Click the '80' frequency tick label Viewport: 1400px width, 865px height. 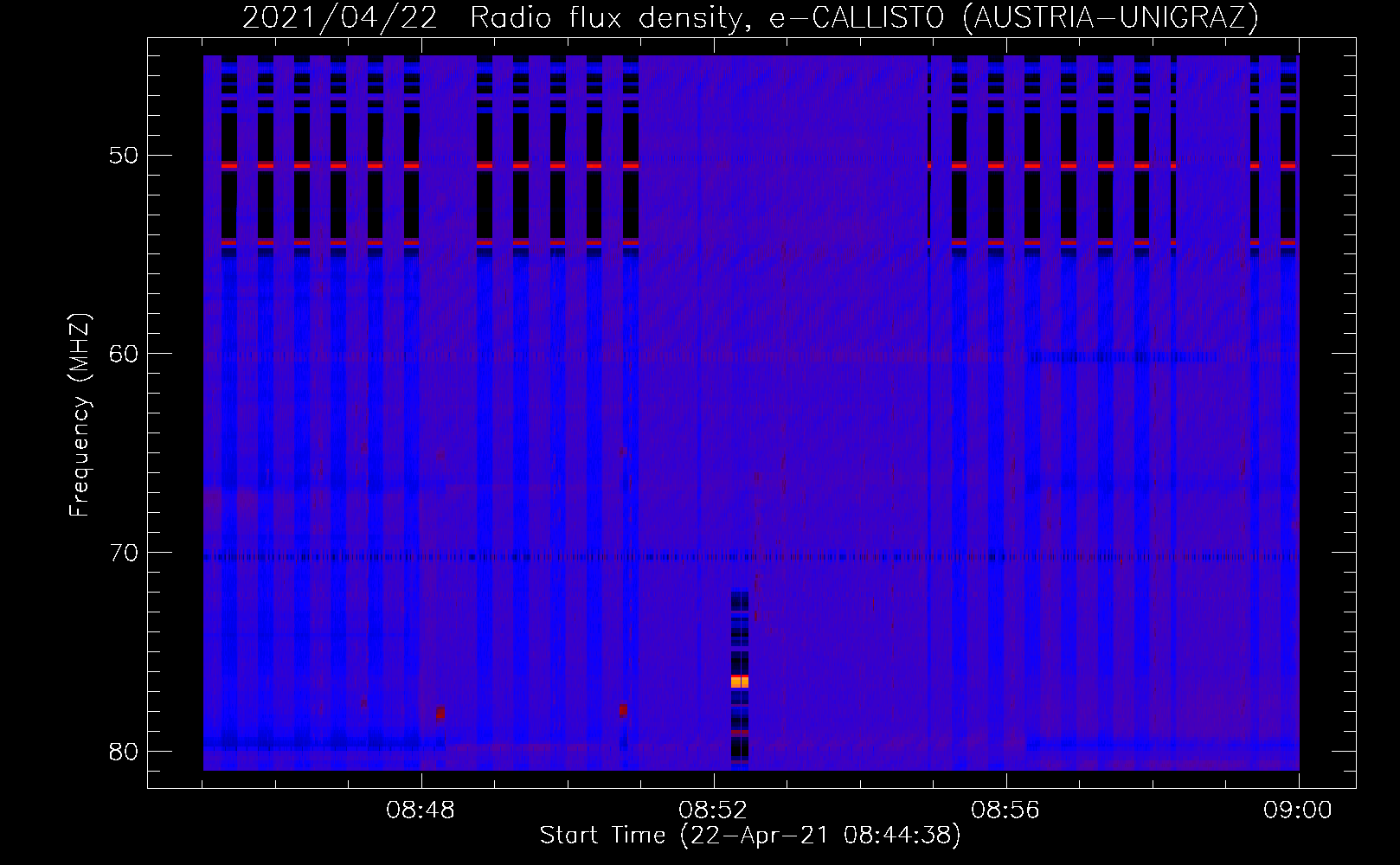click(125, 750)
